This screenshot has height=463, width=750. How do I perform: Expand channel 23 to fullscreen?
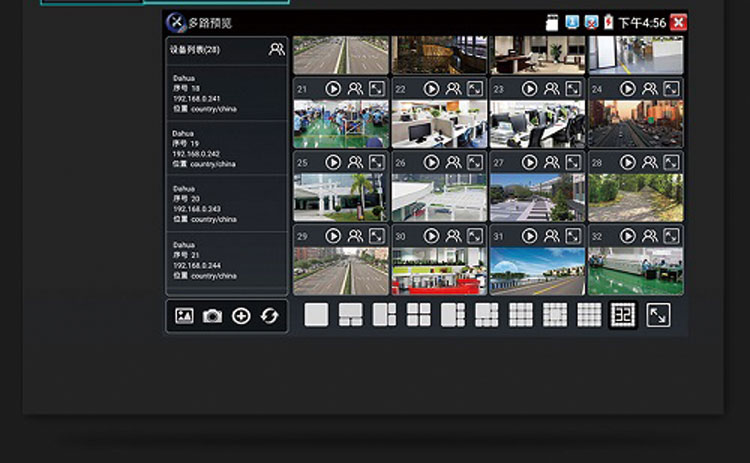click(573, 89)
